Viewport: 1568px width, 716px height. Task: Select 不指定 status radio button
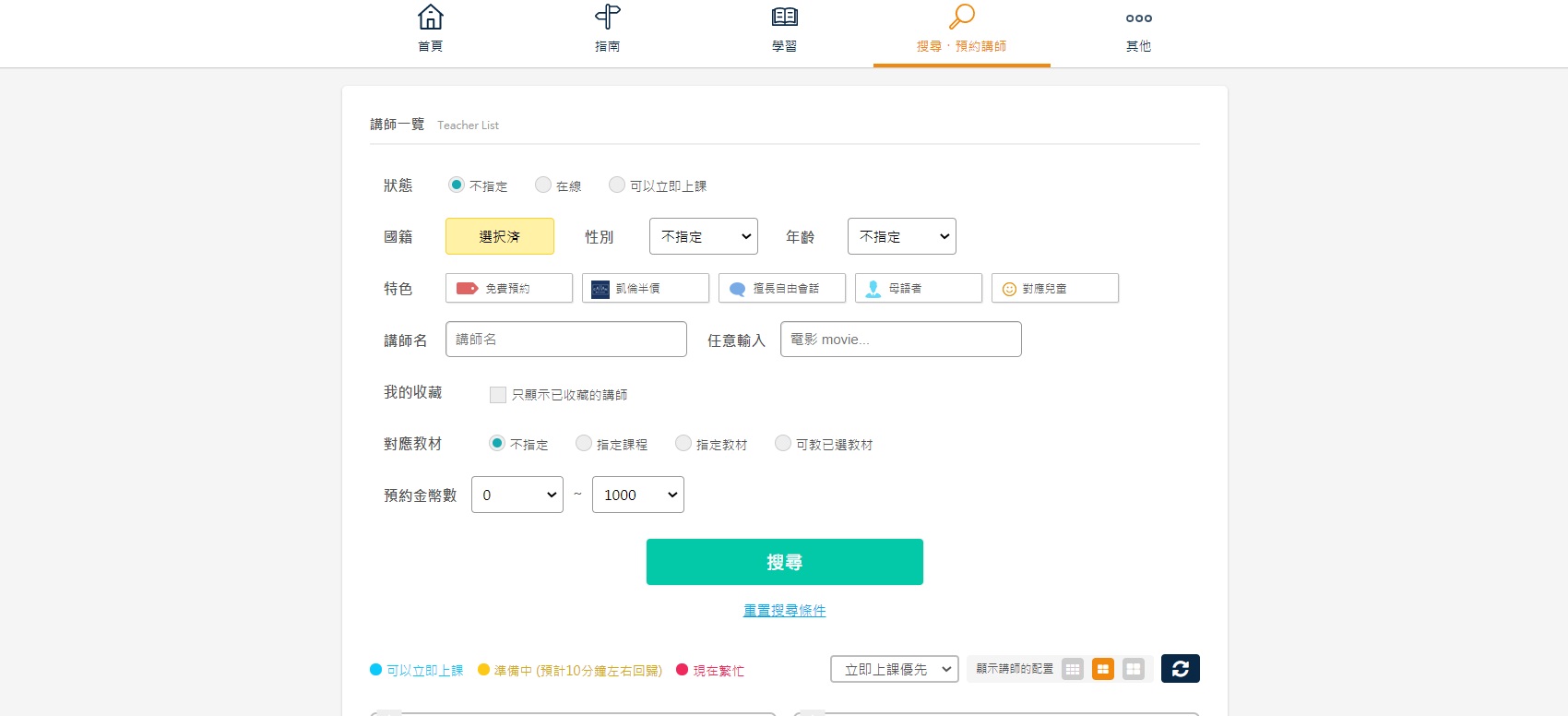pyautogui.click(x=456, y=185)
